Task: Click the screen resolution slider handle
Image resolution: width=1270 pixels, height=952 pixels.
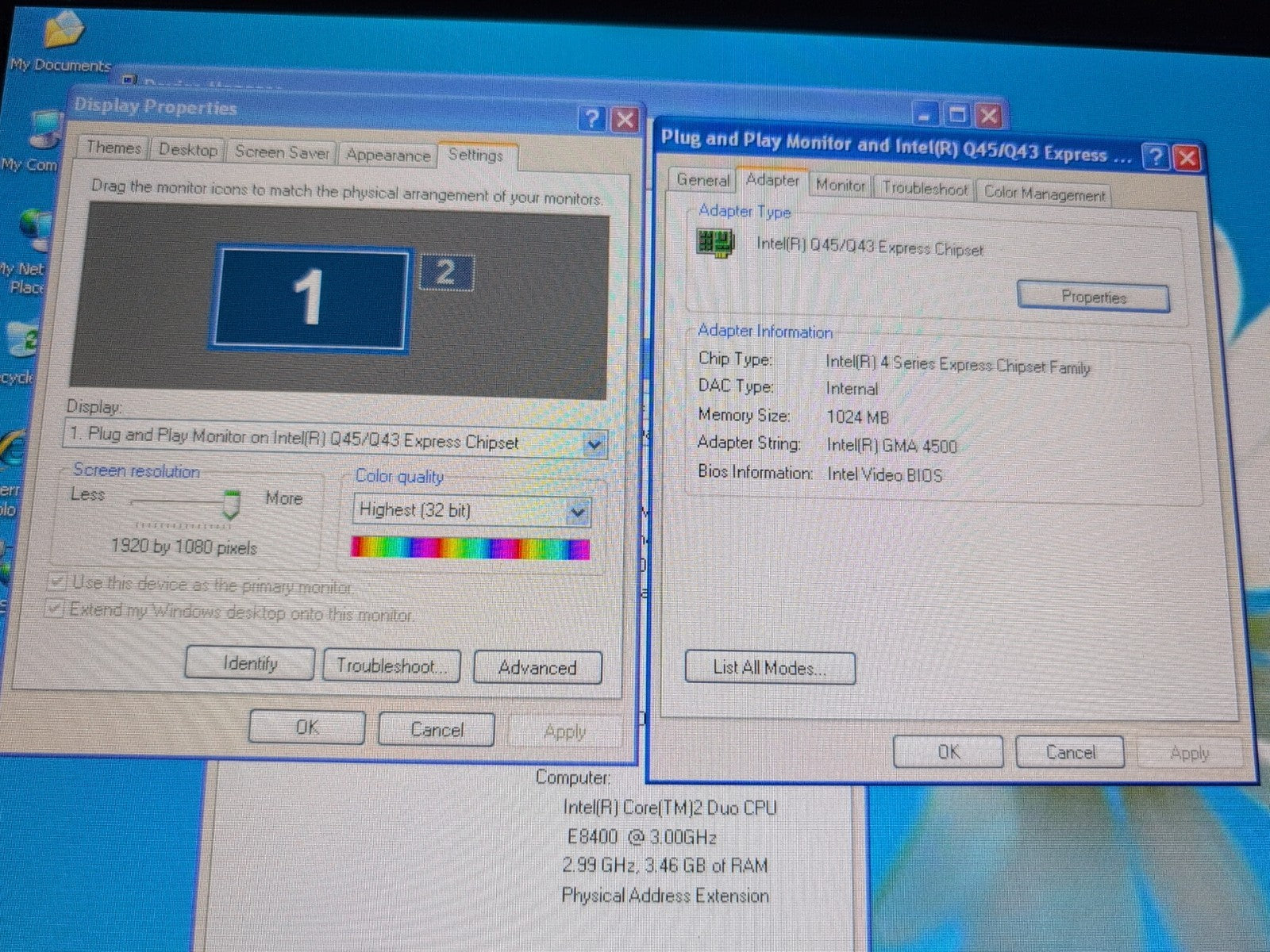Action: (231, 504)
